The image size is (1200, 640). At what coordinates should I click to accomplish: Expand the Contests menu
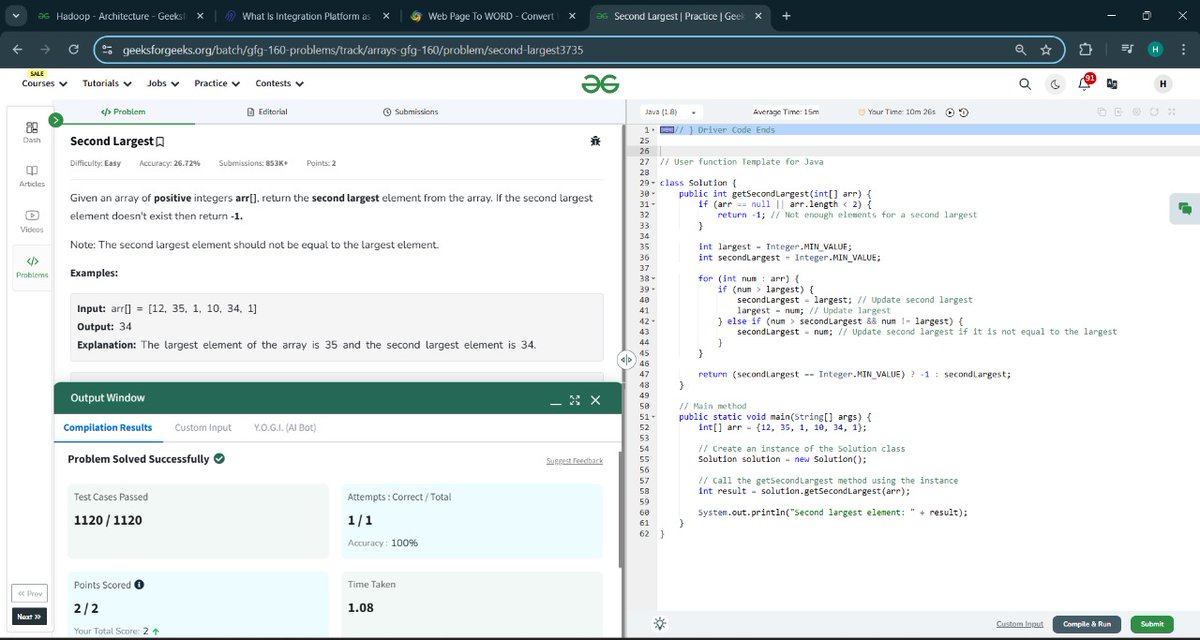pos(279,84)
